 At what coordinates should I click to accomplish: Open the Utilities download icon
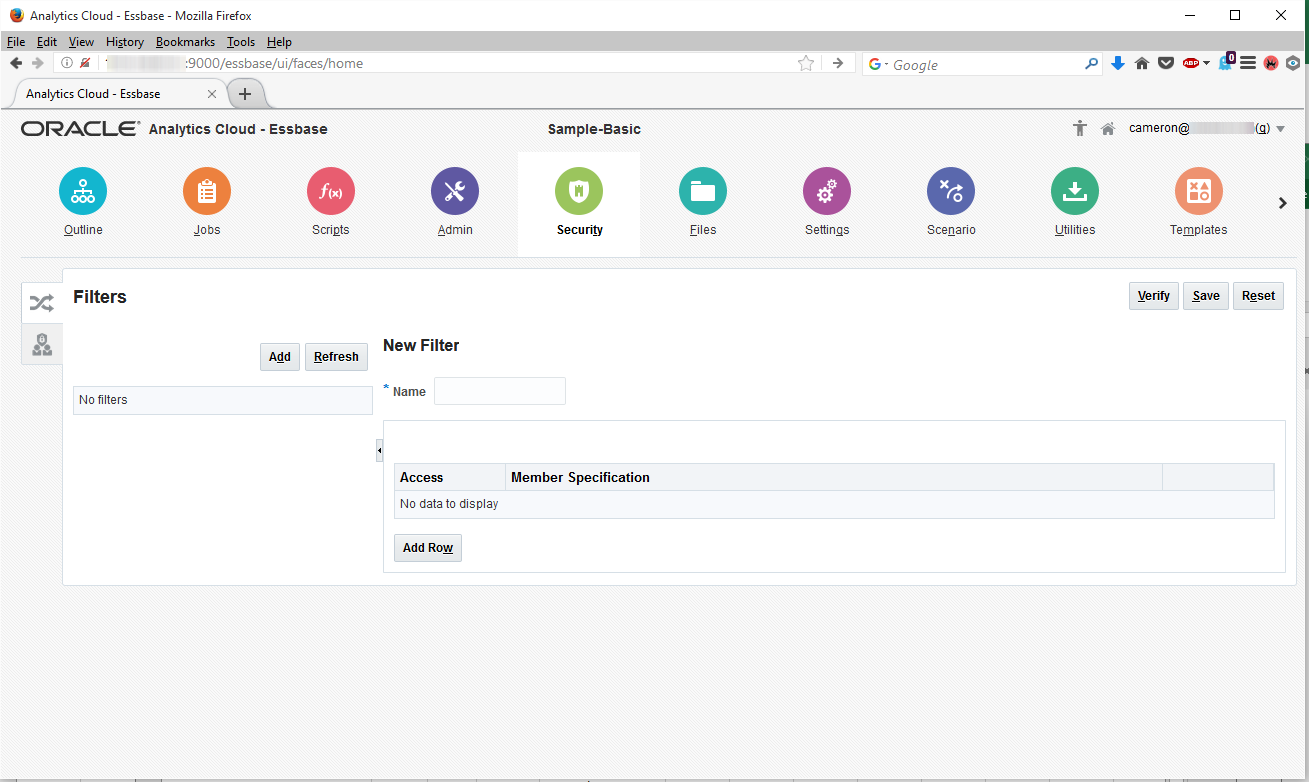tap(1075, 191)
